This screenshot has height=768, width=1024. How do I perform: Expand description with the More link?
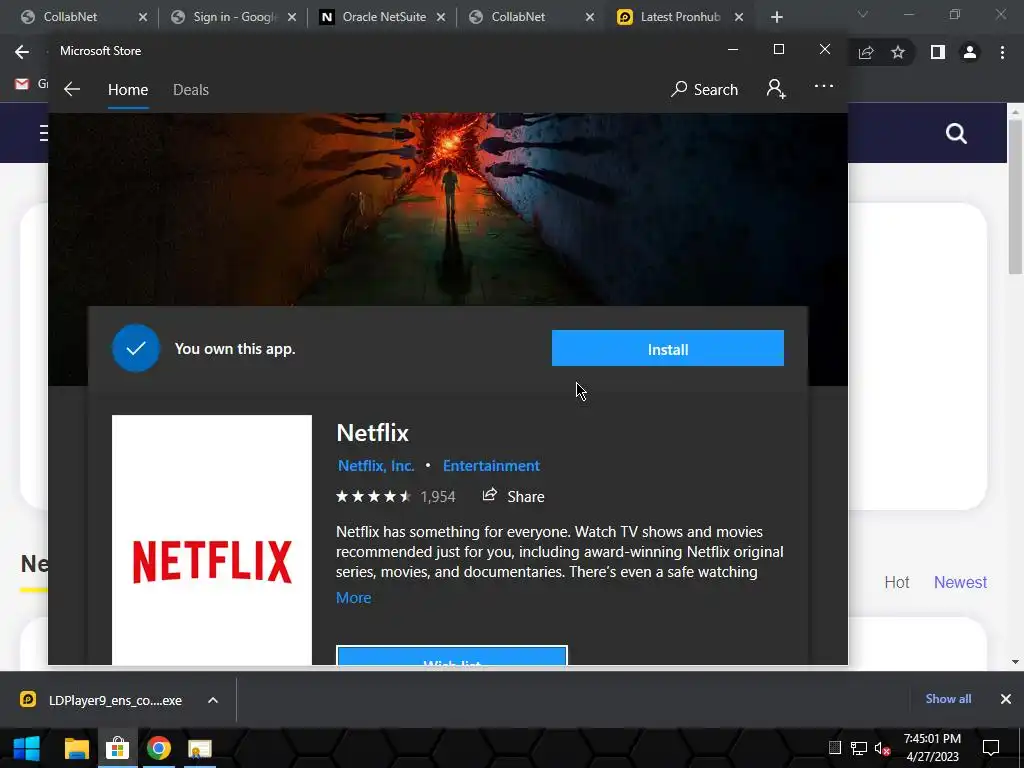point(353,598)
